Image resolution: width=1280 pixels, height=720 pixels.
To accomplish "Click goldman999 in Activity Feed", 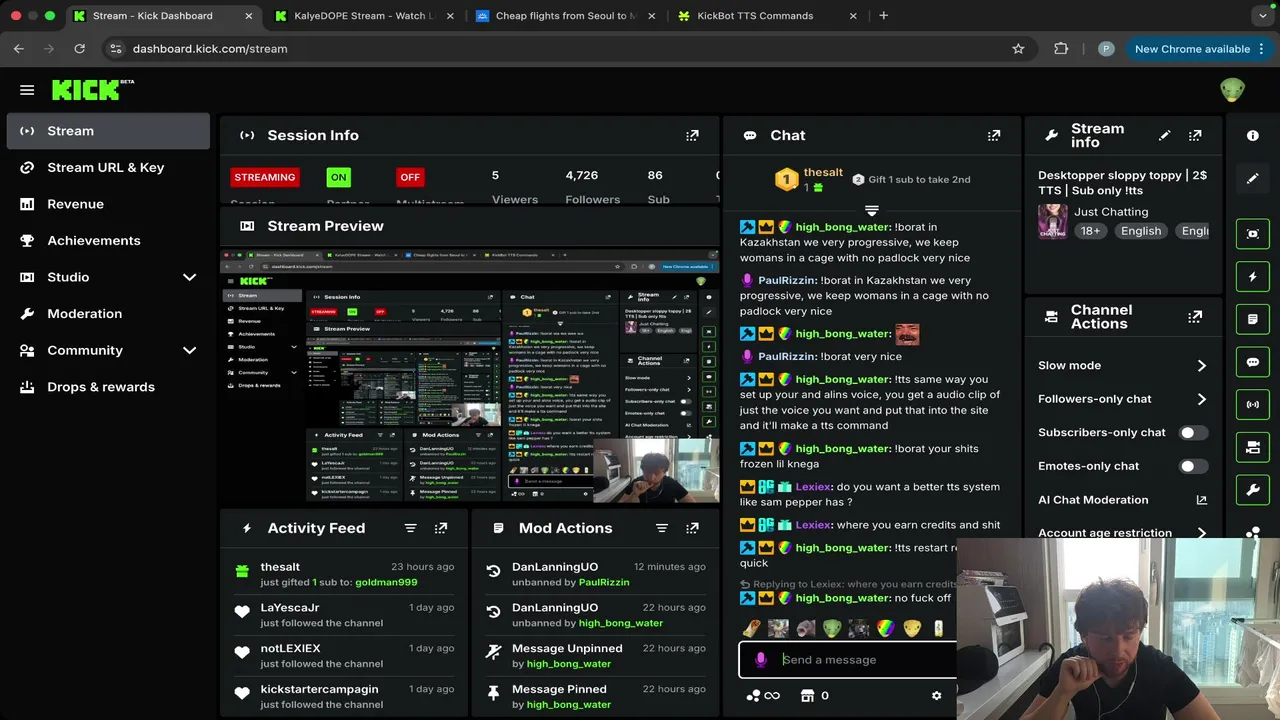I will [x=386, y=582].
